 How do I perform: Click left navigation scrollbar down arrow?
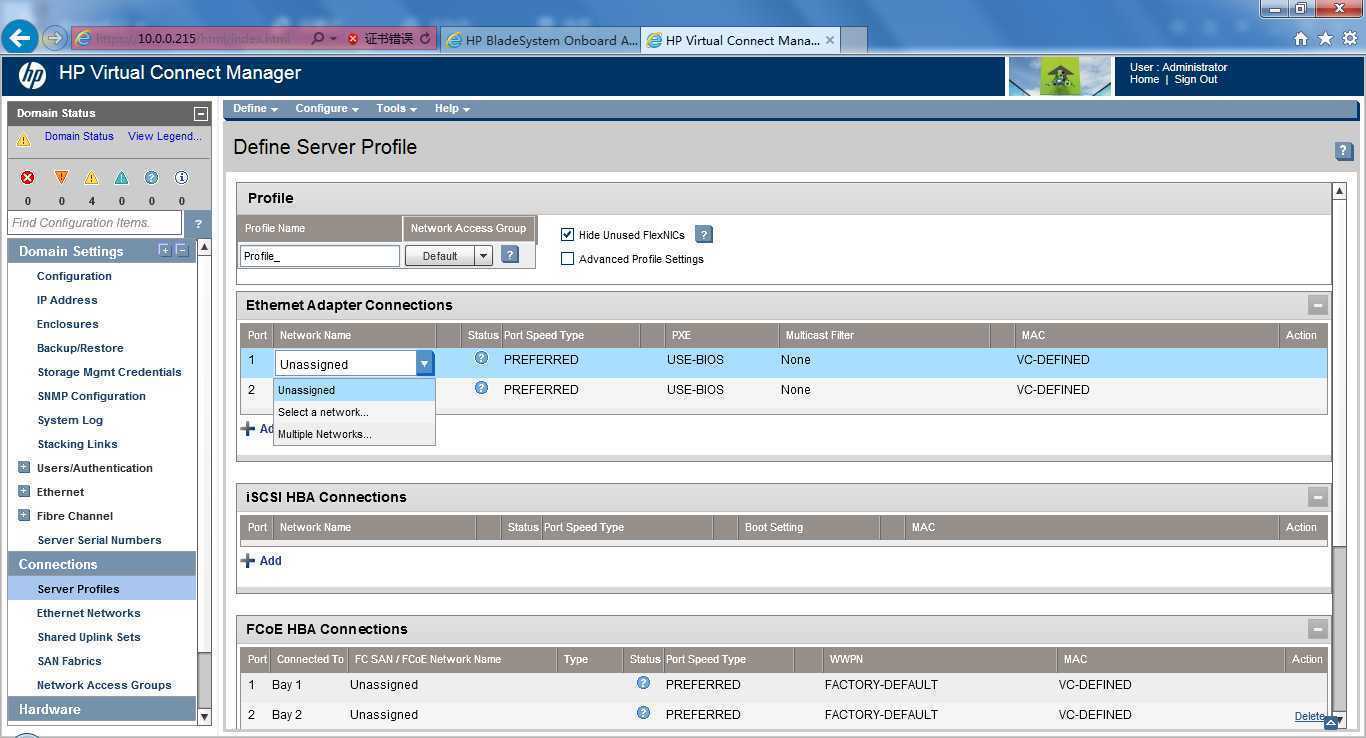(x=205, y=716)
